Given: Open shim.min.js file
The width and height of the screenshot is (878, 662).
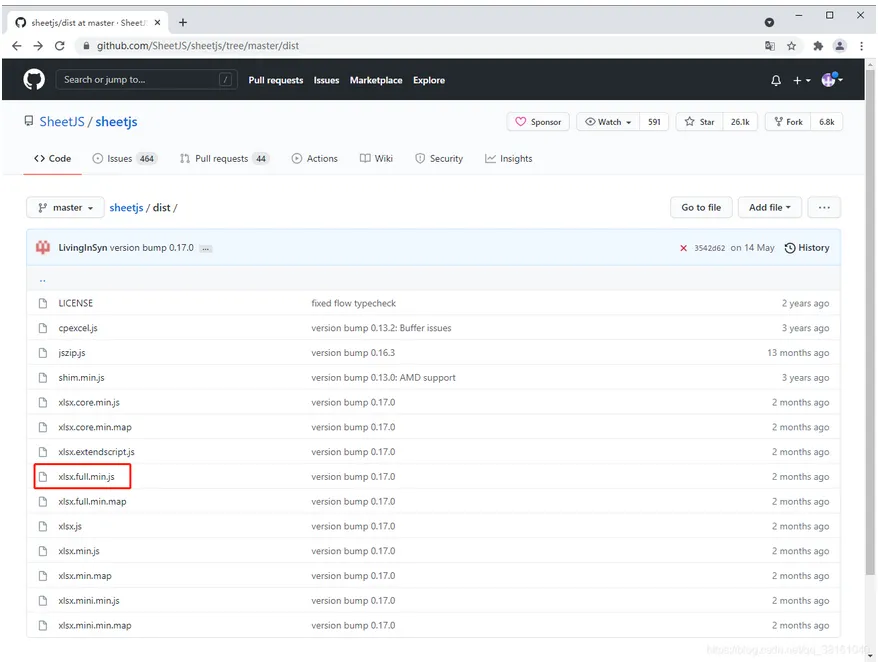Looking at the screenshot, I should 81,377.
